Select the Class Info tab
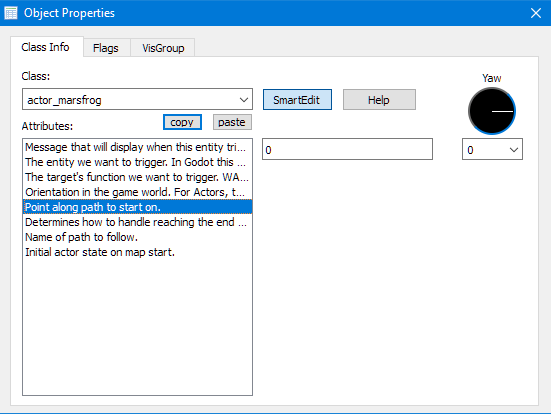The height and width of the screenshot is (414, 551). pos(45,47)
